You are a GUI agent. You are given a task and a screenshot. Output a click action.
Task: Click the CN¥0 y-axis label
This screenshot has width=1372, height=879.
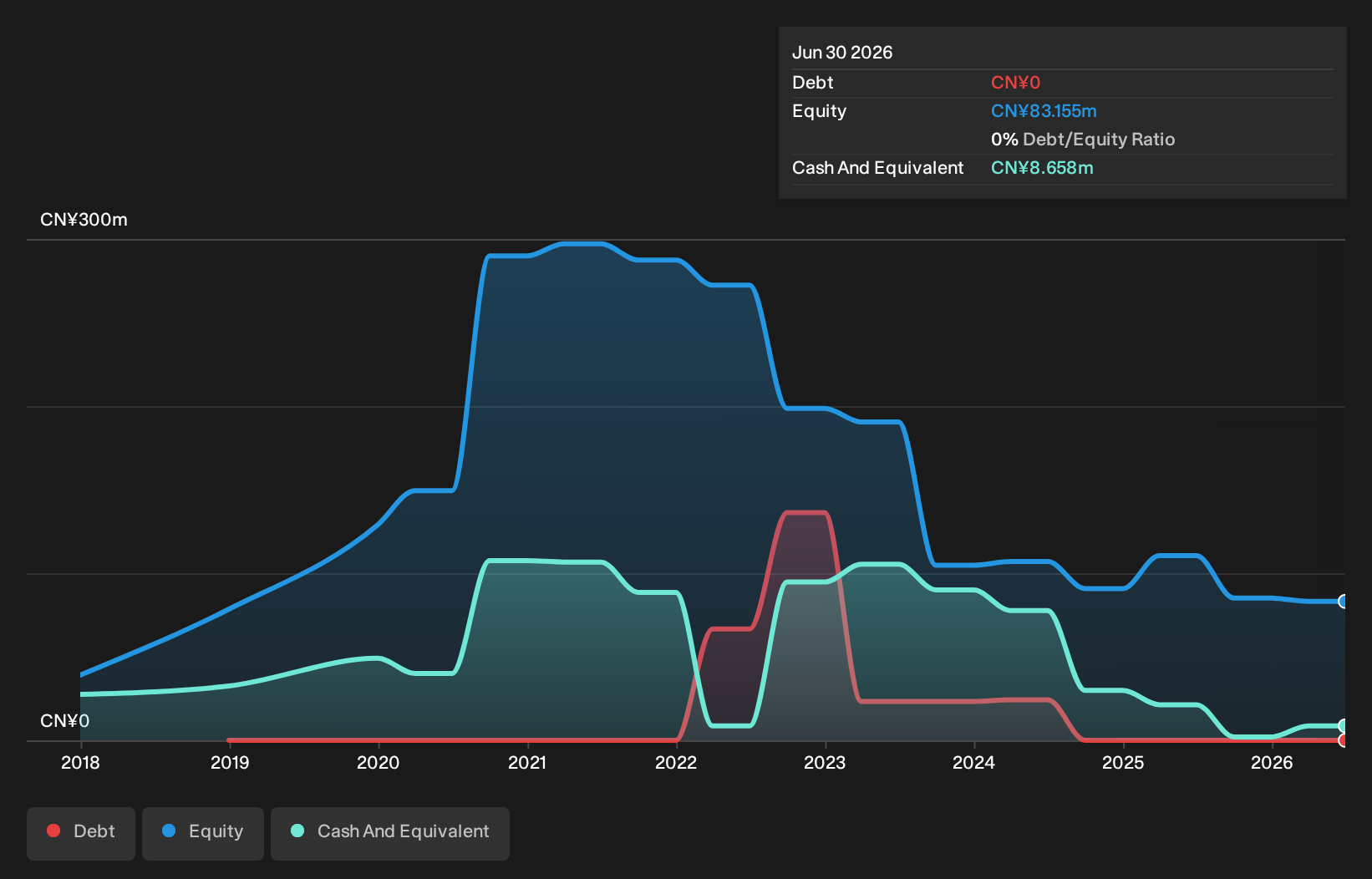click(x=64, y=721)
